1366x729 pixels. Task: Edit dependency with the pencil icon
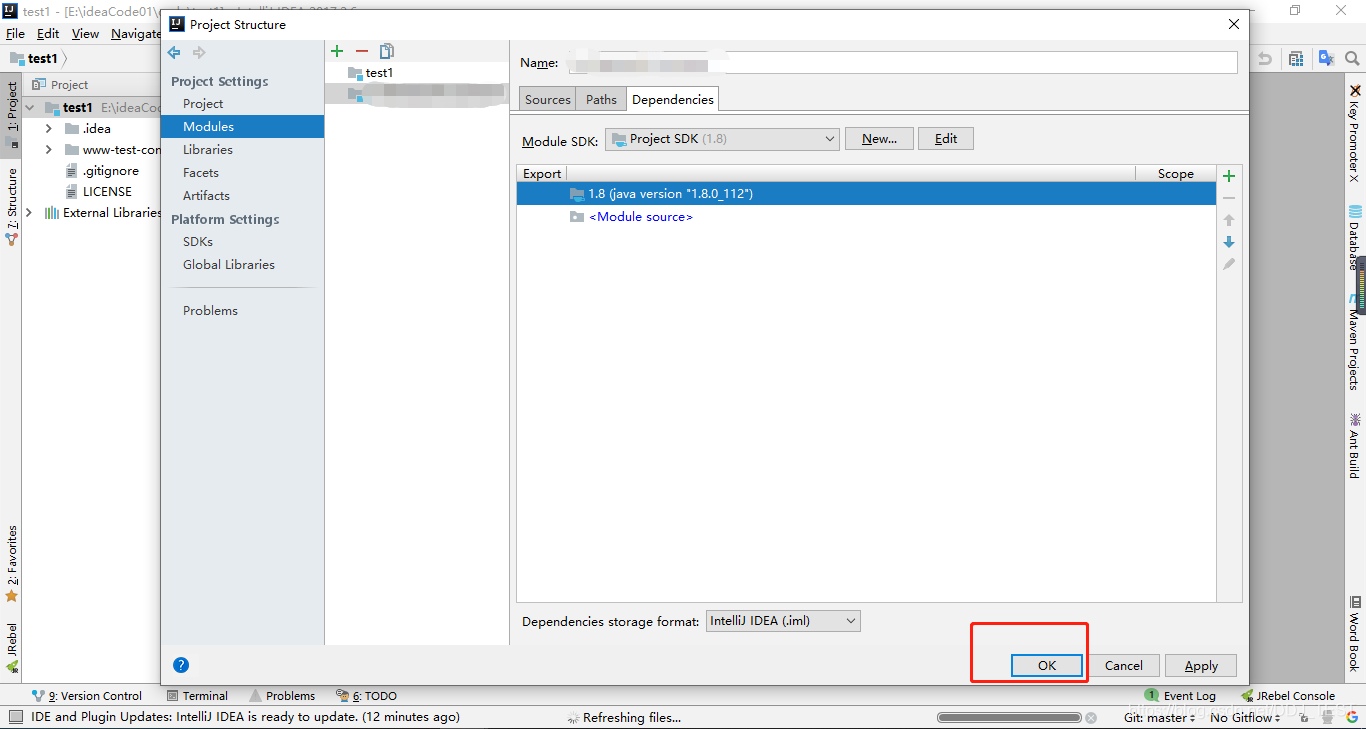point(1229,264)
